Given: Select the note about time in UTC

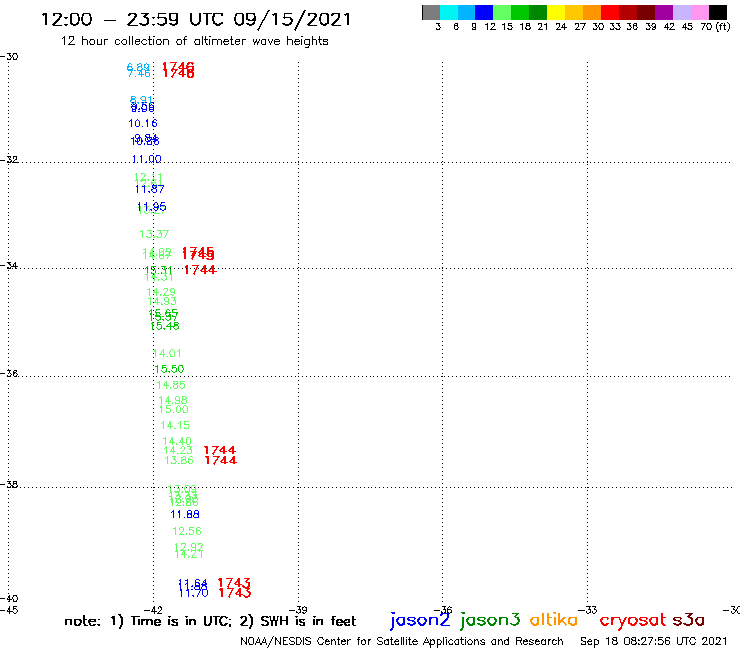Looking at the screenshot, I should (x=210, y=621).
